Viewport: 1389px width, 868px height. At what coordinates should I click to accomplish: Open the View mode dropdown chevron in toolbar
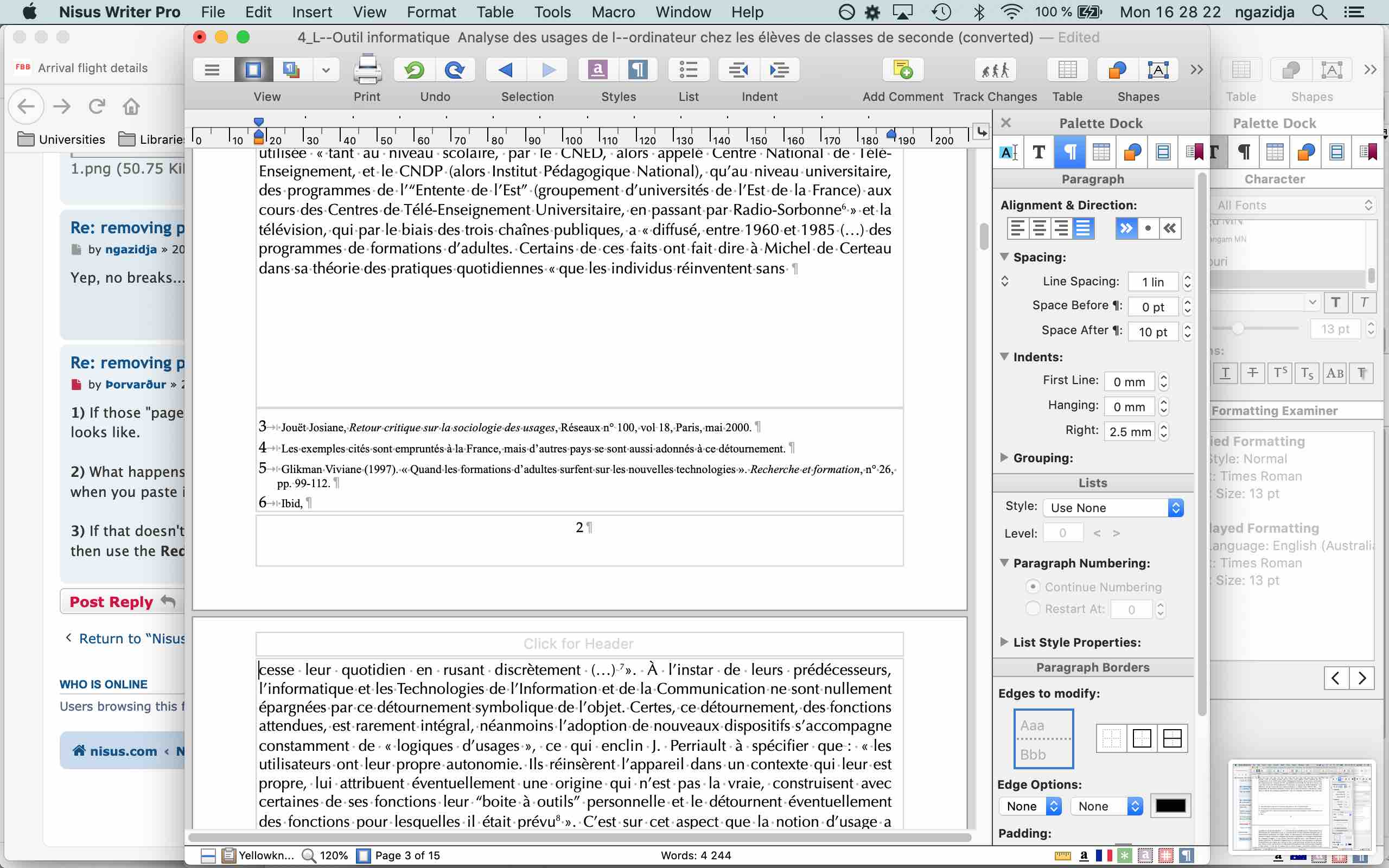[x=326, y=70]
